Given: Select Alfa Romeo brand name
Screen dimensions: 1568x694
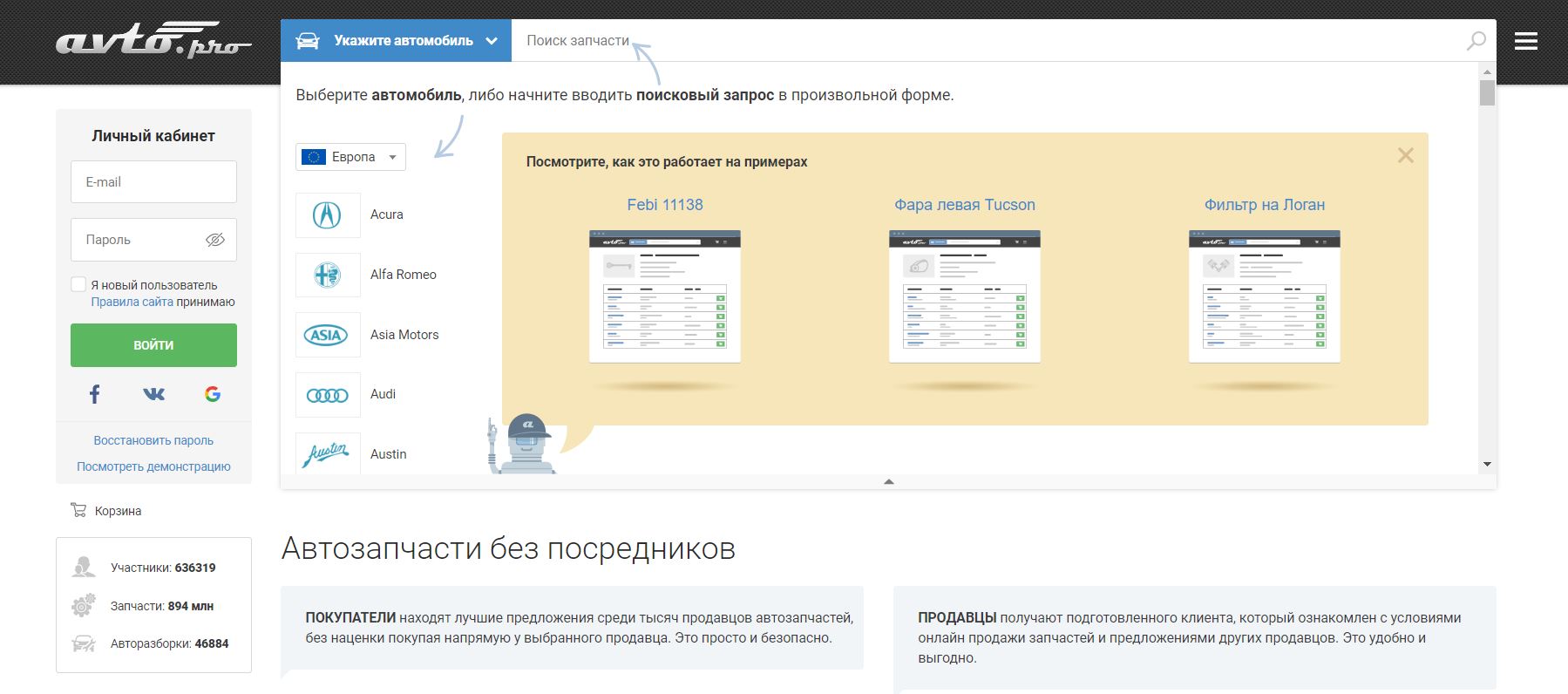Looking at the screenshot, I should click(x=404, y=275).
